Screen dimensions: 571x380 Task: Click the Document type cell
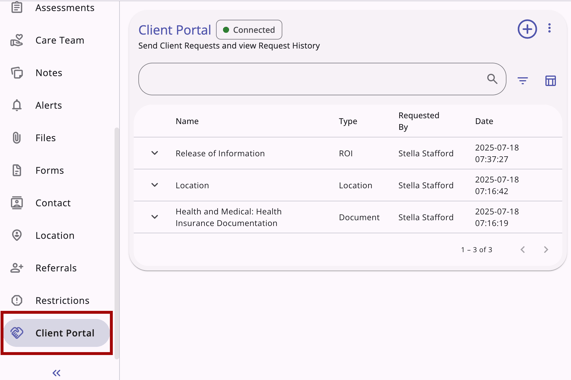pos(359,217)
